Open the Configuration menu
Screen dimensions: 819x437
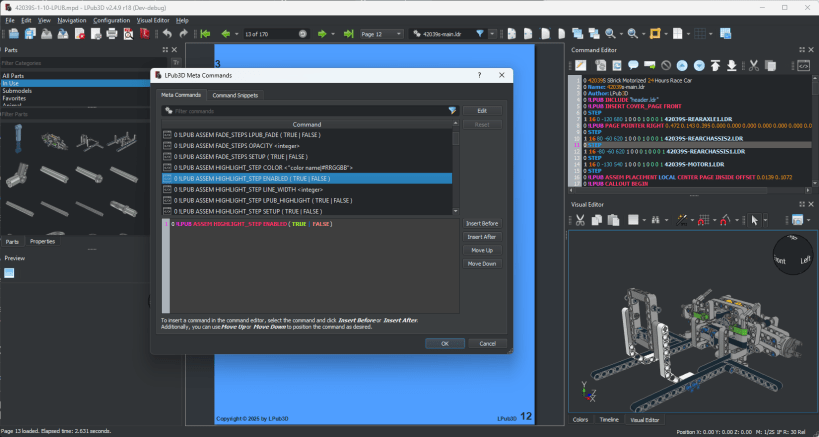[x=111, y=20]
